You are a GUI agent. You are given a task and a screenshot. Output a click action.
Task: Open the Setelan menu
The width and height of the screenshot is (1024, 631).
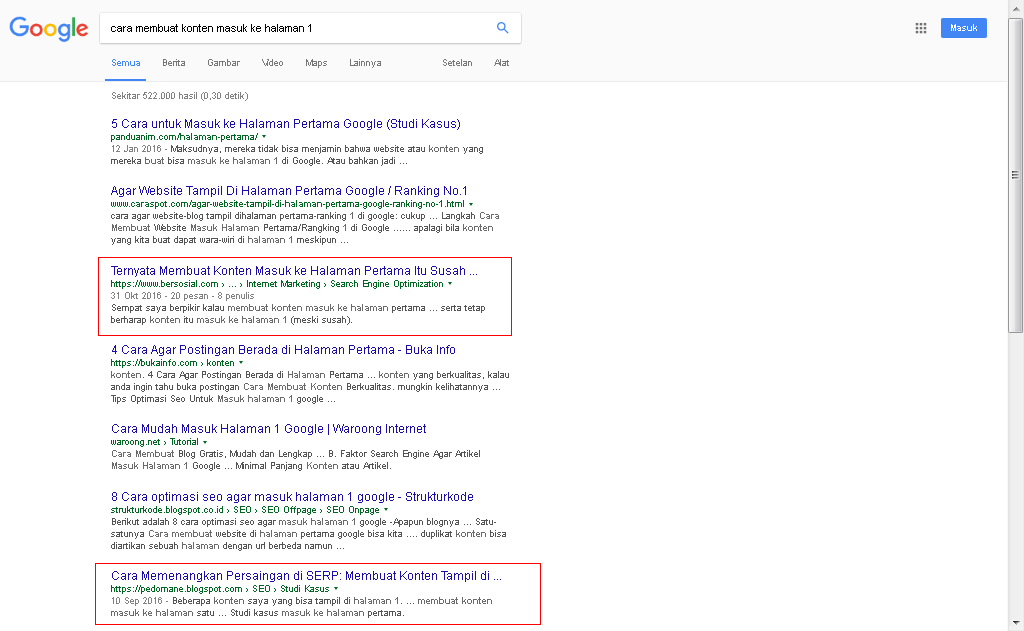(x=457, y=63)
